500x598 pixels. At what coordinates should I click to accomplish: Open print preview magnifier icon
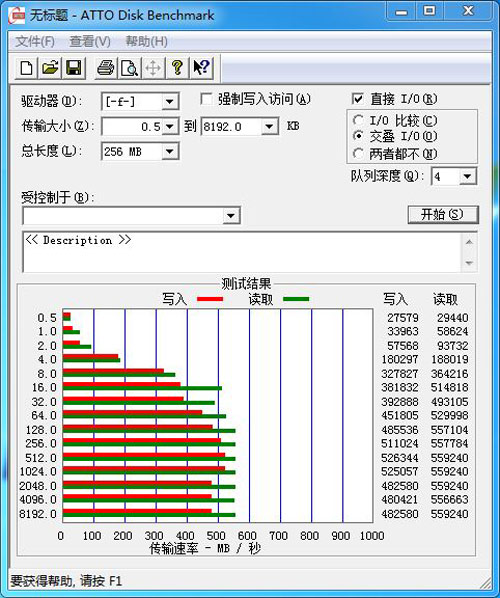coord(129,68)
